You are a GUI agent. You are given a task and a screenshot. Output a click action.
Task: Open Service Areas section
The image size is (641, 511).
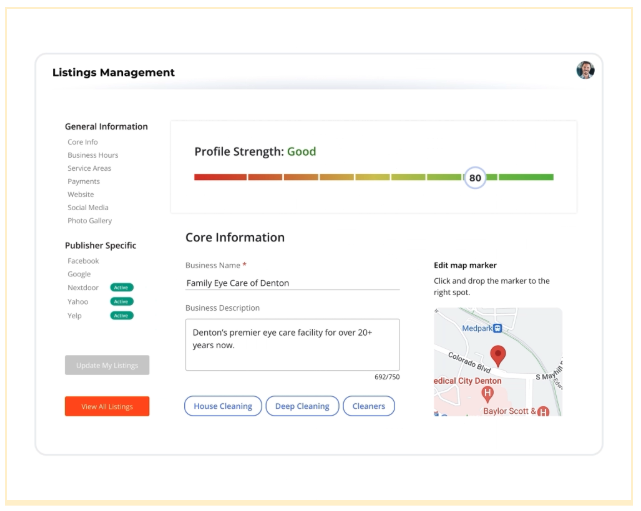(89, 168)
